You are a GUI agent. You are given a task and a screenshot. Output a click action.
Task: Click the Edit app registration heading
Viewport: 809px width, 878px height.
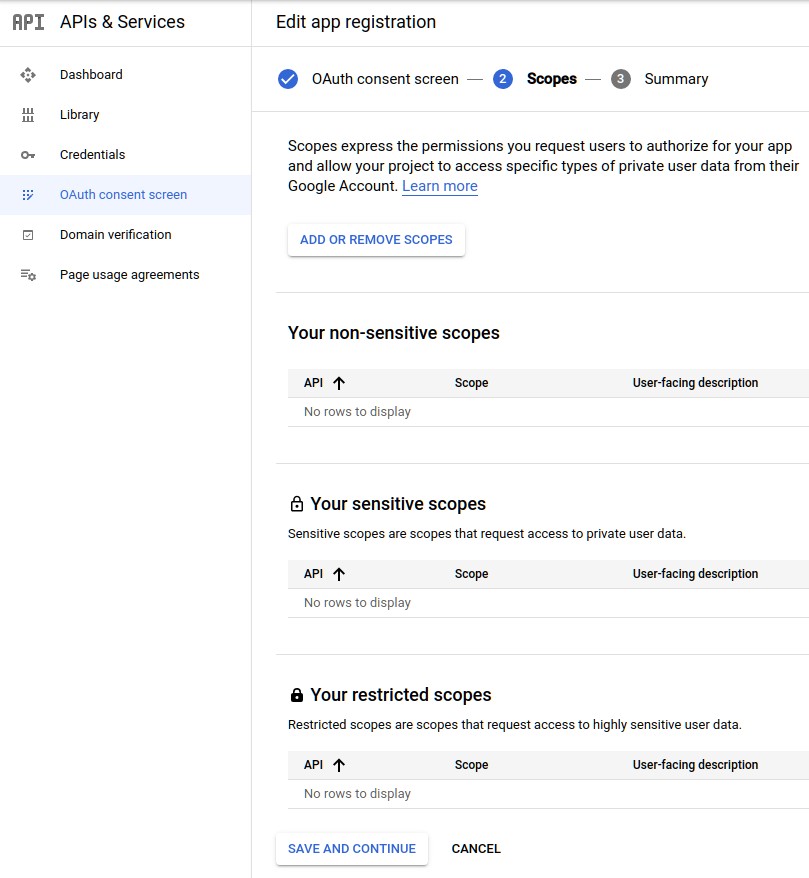coord(356,22)
